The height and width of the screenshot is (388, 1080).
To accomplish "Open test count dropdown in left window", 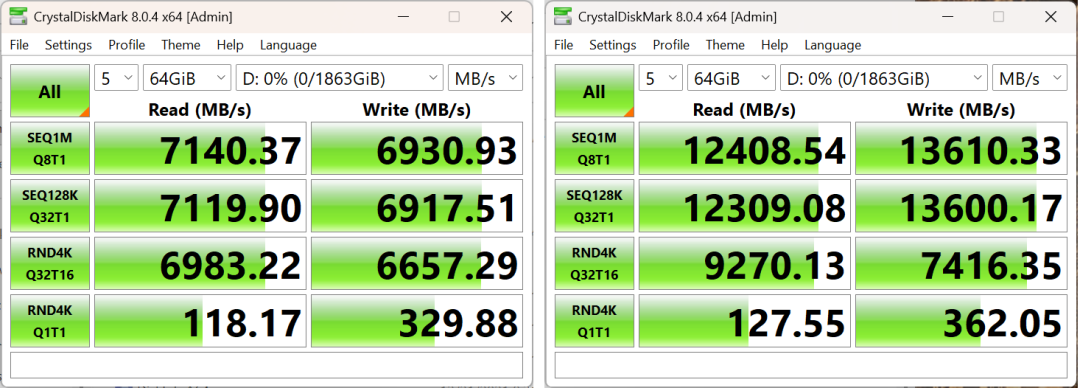I will pyautogui.click(x=116, y=78).
